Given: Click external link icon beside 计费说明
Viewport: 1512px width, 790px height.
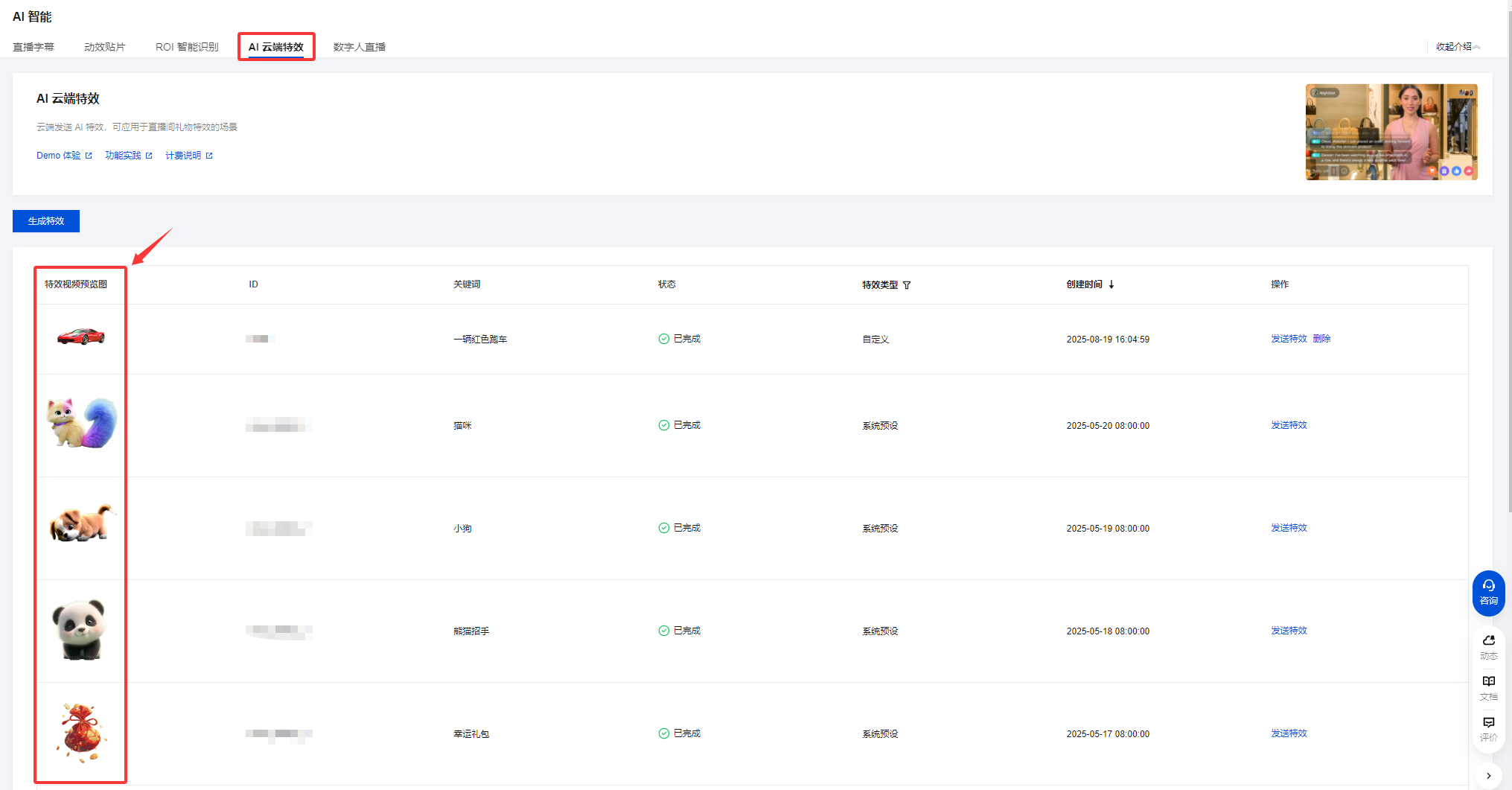Looking at the screenshot, I should tap(209, 156).
